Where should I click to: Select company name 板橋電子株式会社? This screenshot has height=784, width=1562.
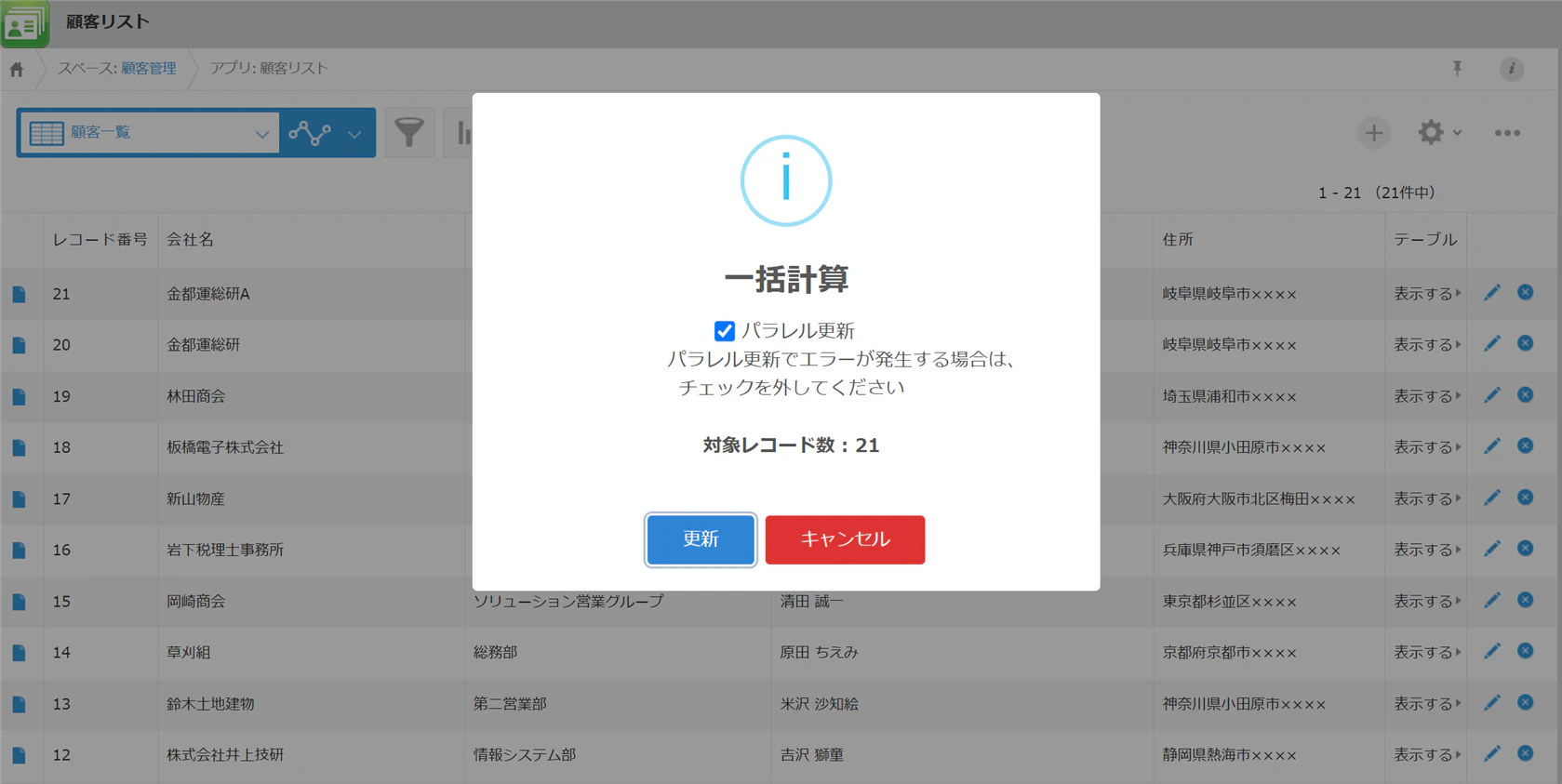pyautogui.click(x=225, y=447)
